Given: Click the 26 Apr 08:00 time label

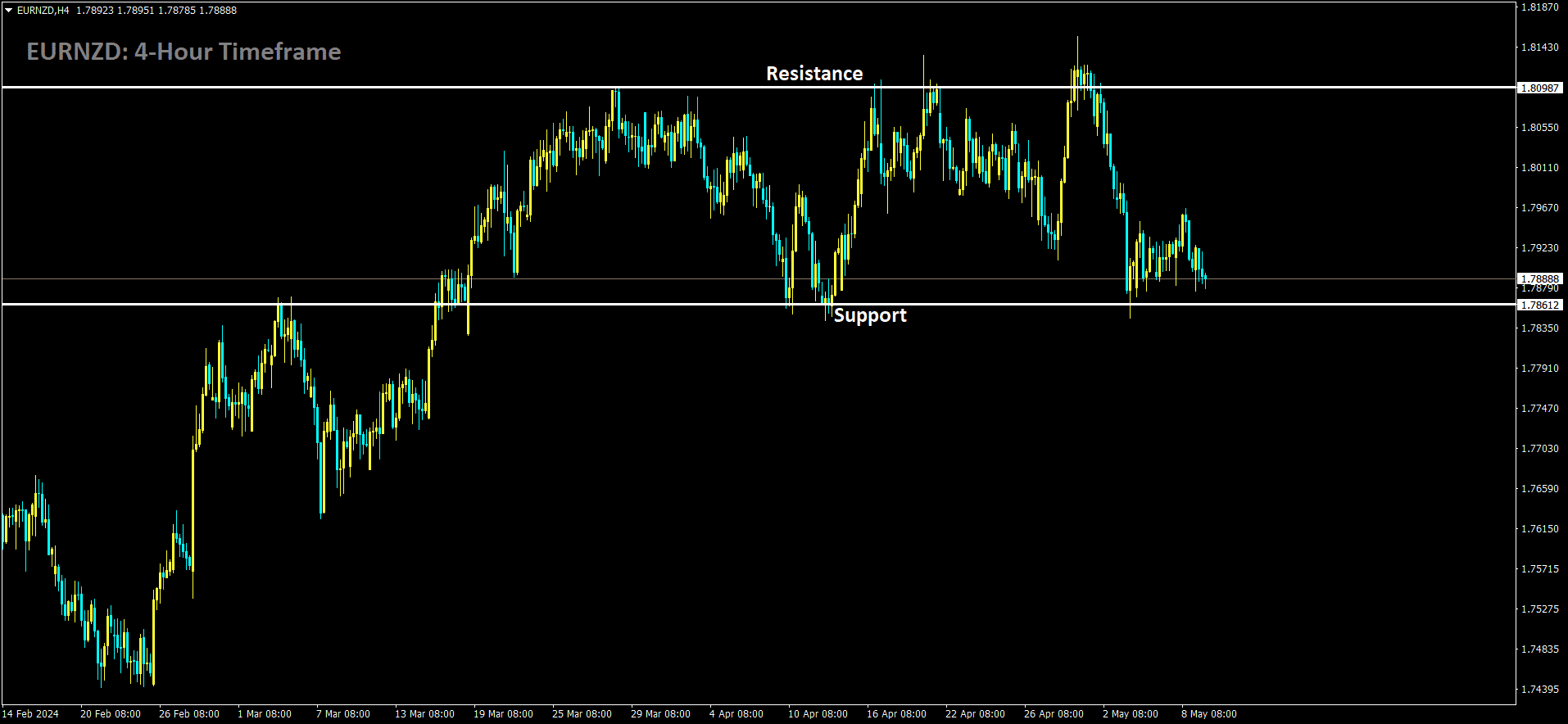Looking at the screenshot, I should click(x=1054, y=713).
